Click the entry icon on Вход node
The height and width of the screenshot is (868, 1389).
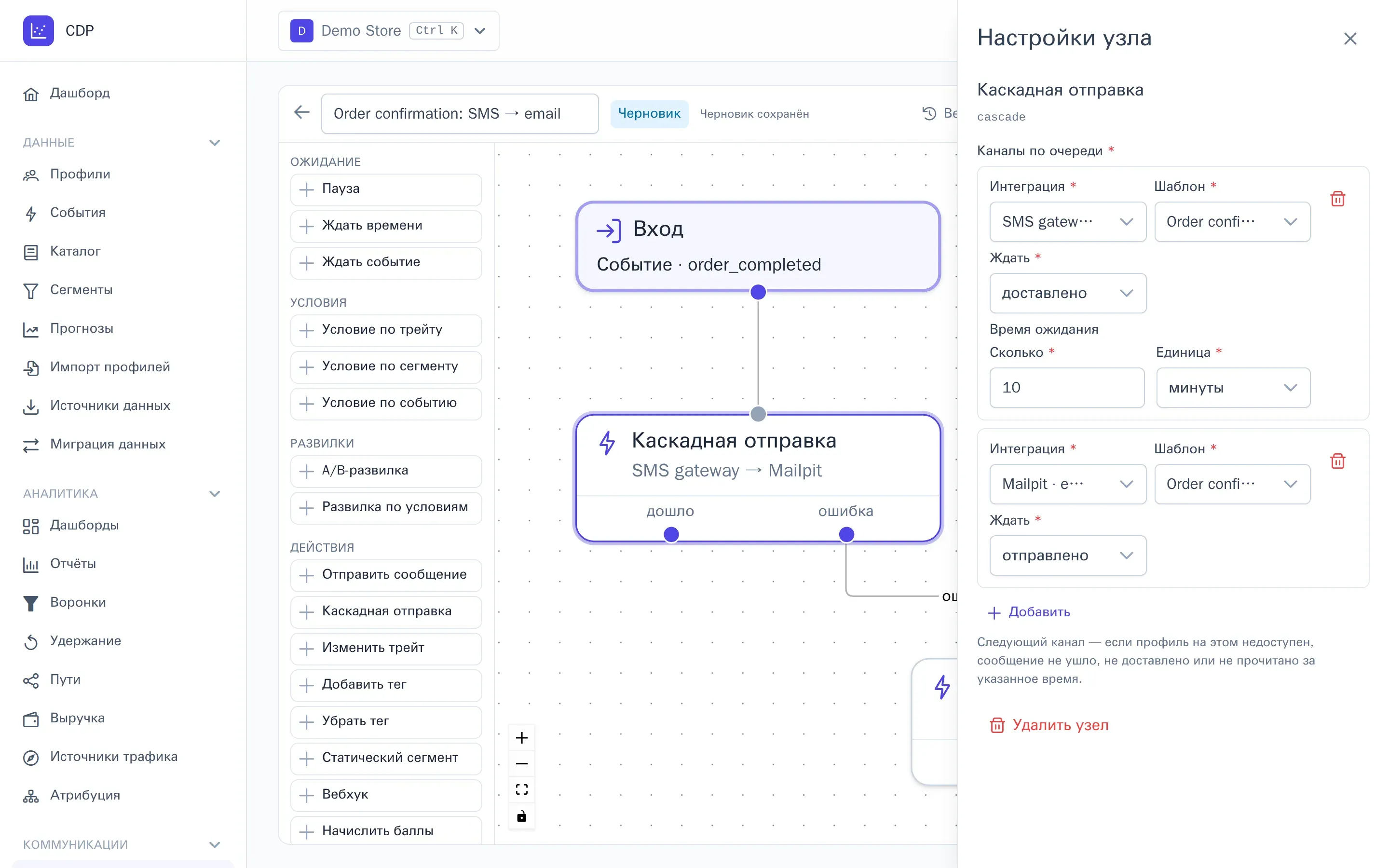pyautogui.click(x=608, y=230)
